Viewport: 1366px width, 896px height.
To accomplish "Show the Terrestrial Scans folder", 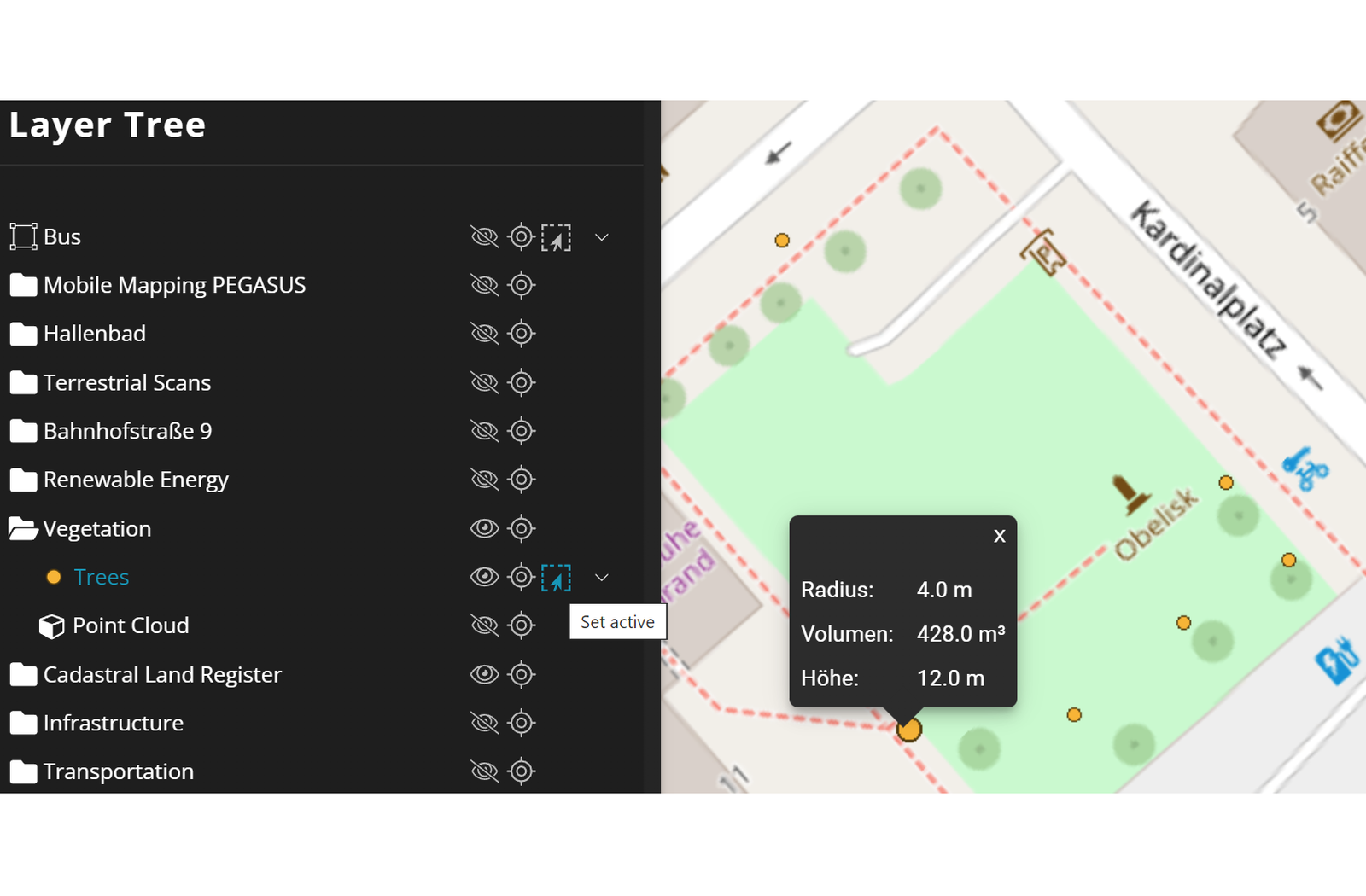I will (484, 382).
